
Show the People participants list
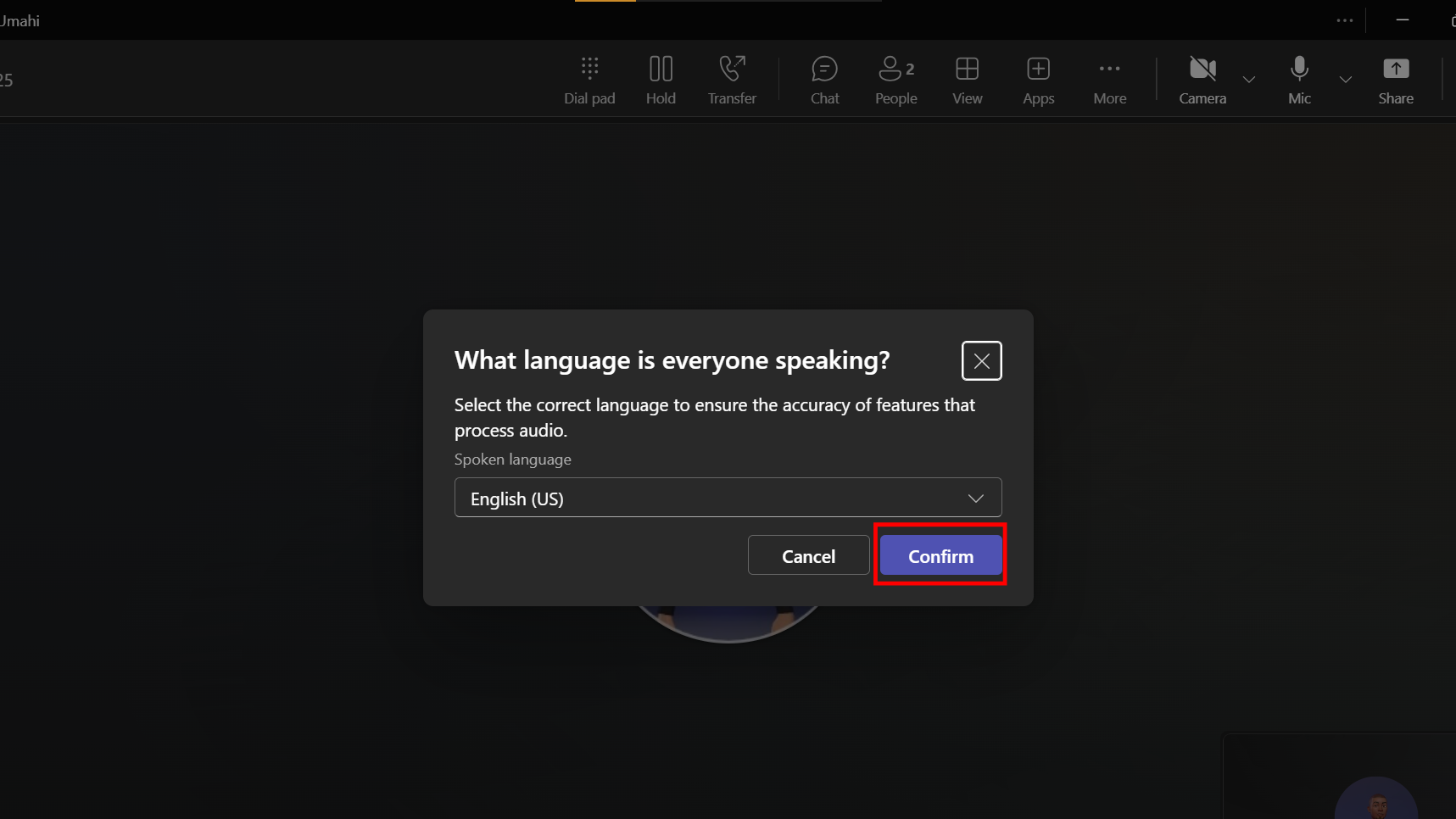click(x=895, y=80)
